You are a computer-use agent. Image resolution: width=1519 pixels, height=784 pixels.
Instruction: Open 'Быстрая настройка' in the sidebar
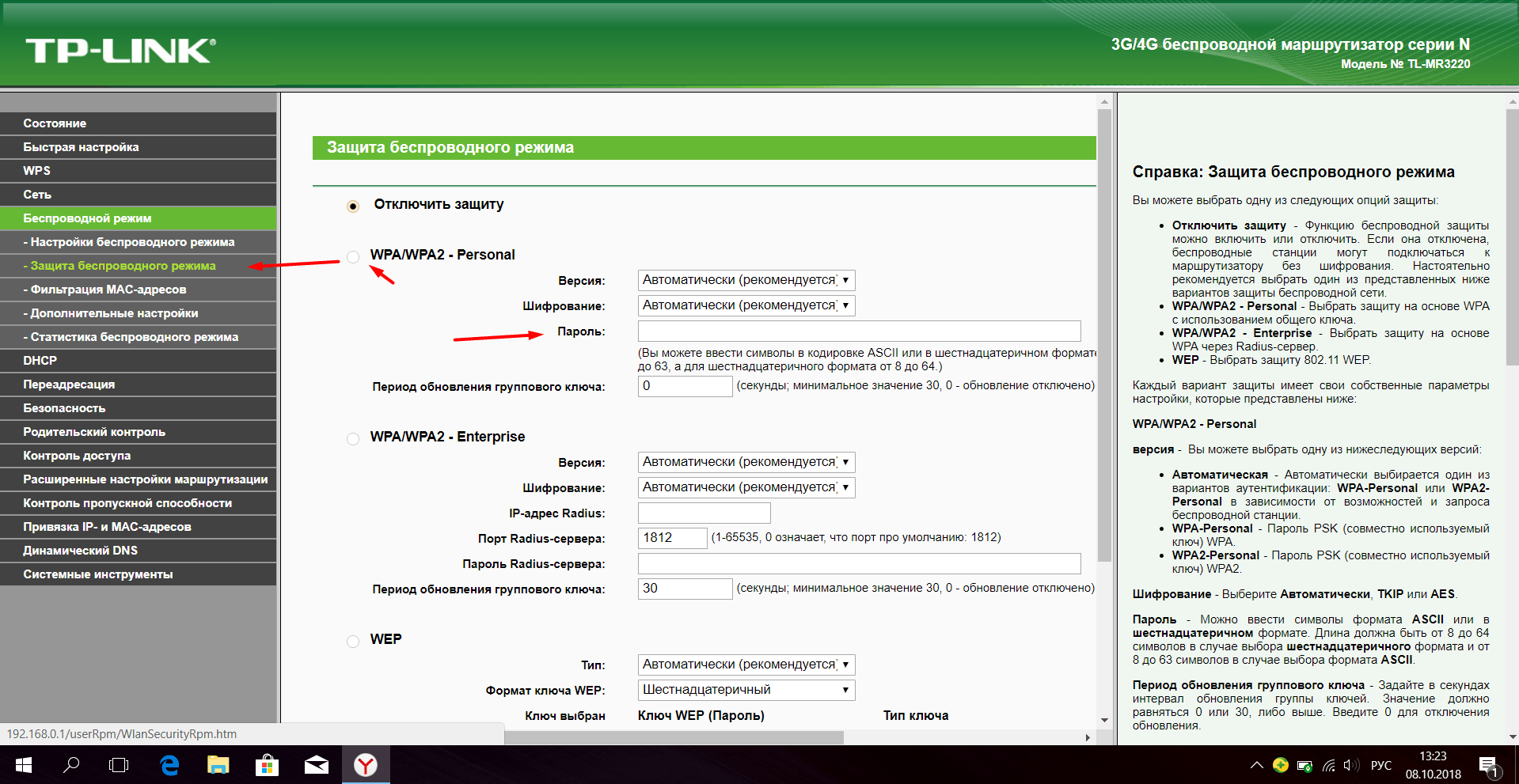(x=139, y=147)
